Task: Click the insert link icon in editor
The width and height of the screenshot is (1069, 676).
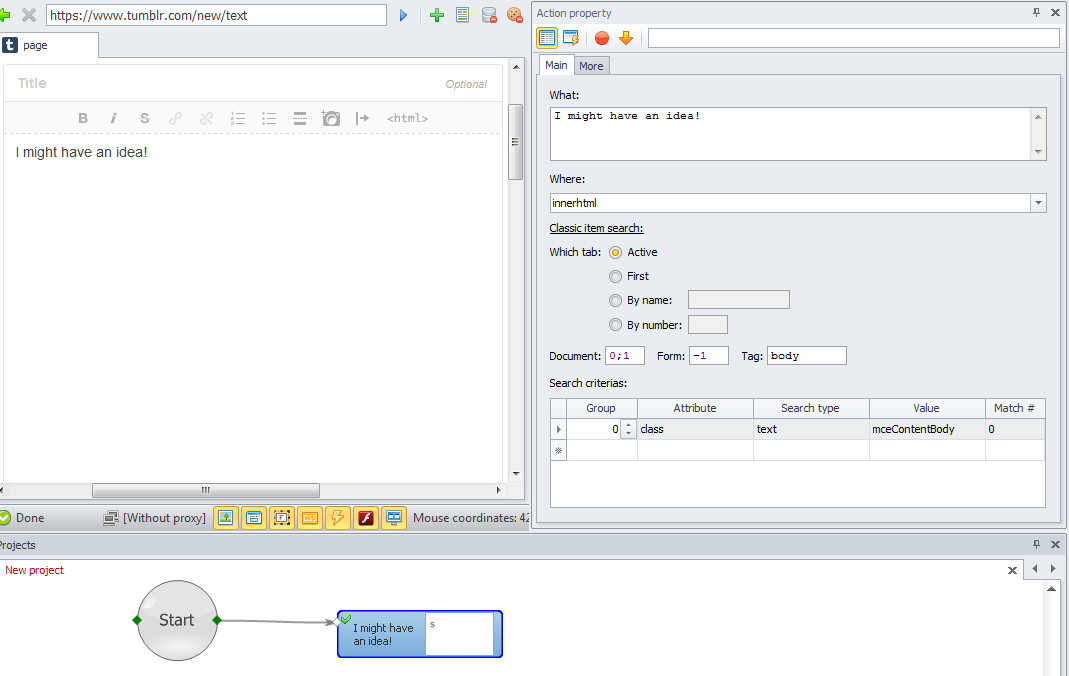Action: point(175,118)
